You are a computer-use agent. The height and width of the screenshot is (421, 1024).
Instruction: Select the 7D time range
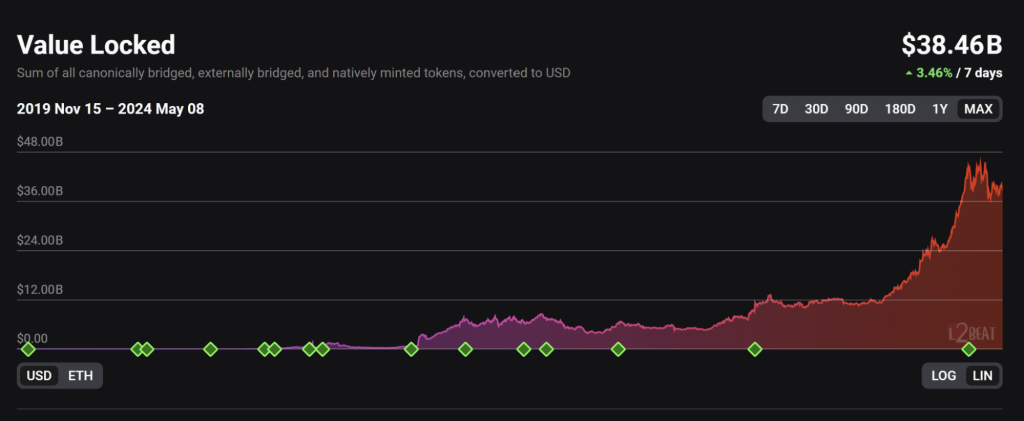(x=780, y=109)
